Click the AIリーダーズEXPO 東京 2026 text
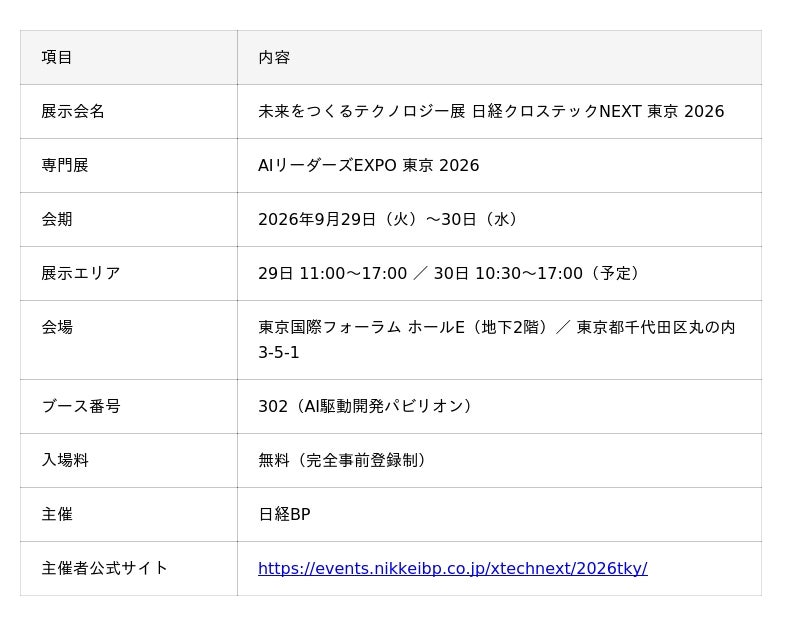 coord(369,165)
